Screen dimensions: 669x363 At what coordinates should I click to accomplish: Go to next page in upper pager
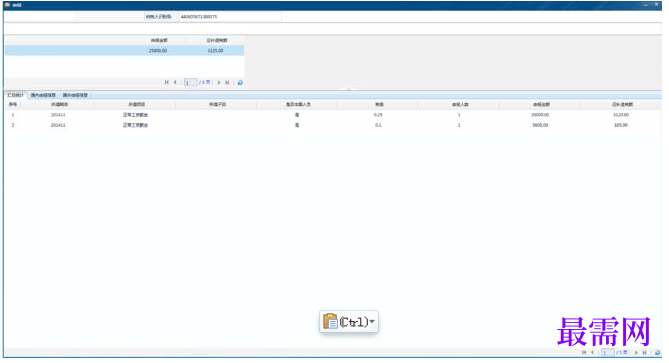point(219,82)
